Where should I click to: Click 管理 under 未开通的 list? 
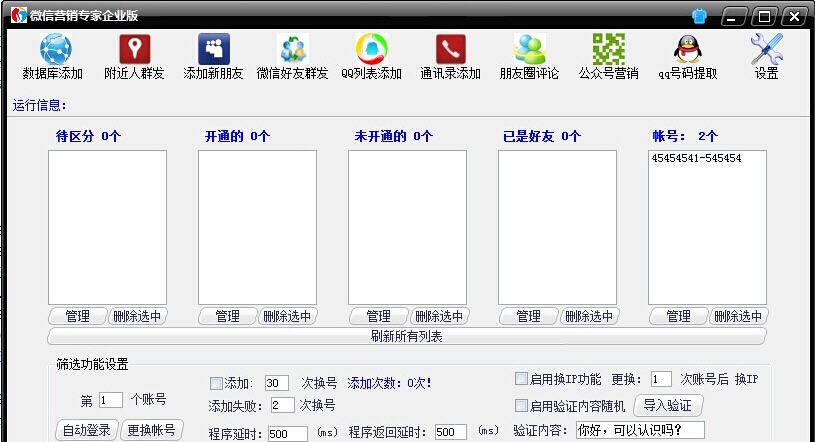(x=378, y=316)
